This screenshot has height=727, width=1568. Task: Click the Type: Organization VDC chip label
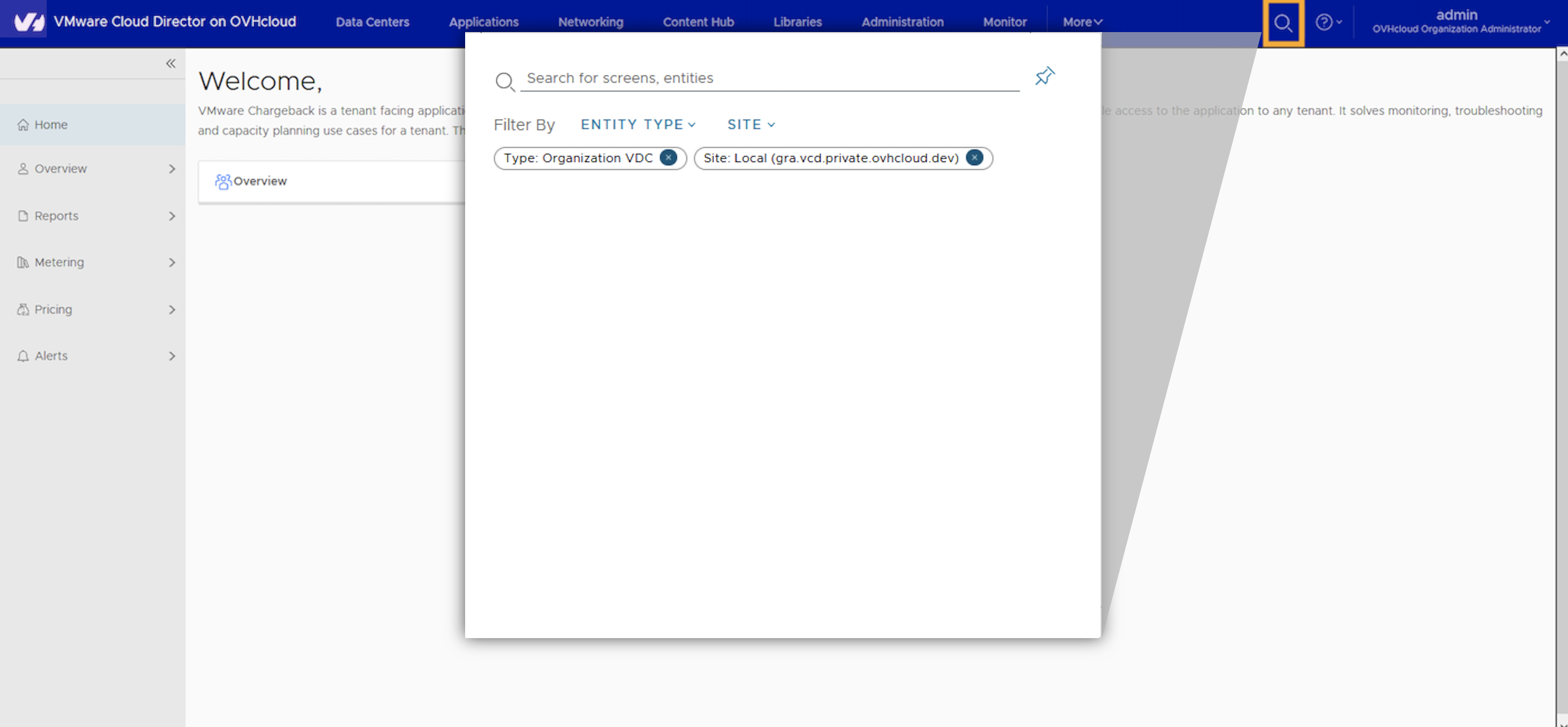(578, 158)
